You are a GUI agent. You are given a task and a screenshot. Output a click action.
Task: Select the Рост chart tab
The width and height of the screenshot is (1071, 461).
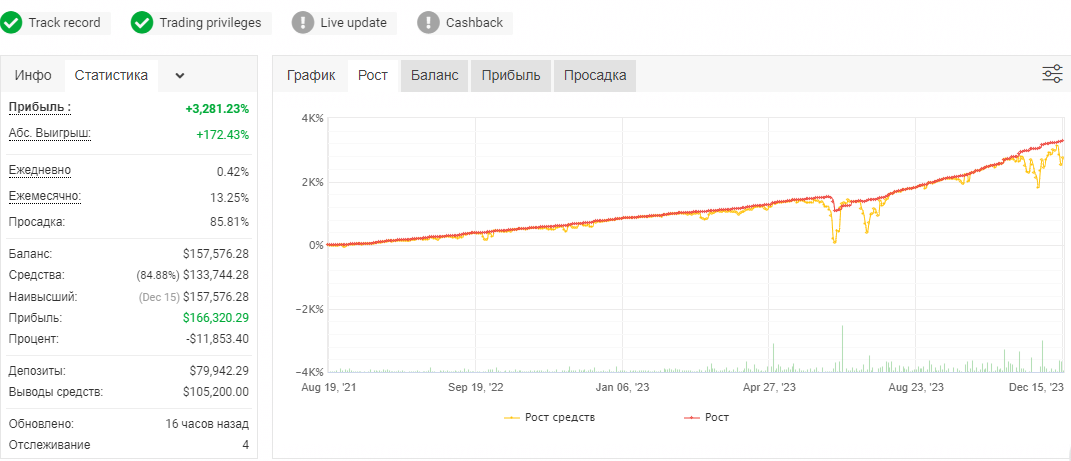373,75
